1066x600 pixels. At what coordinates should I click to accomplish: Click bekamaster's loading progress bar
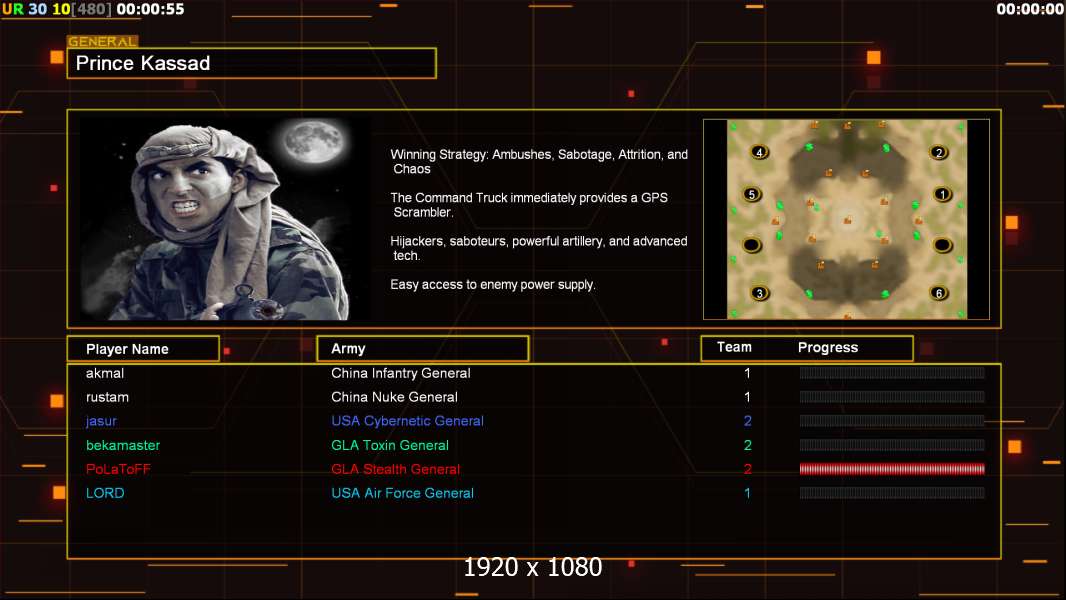892,445
